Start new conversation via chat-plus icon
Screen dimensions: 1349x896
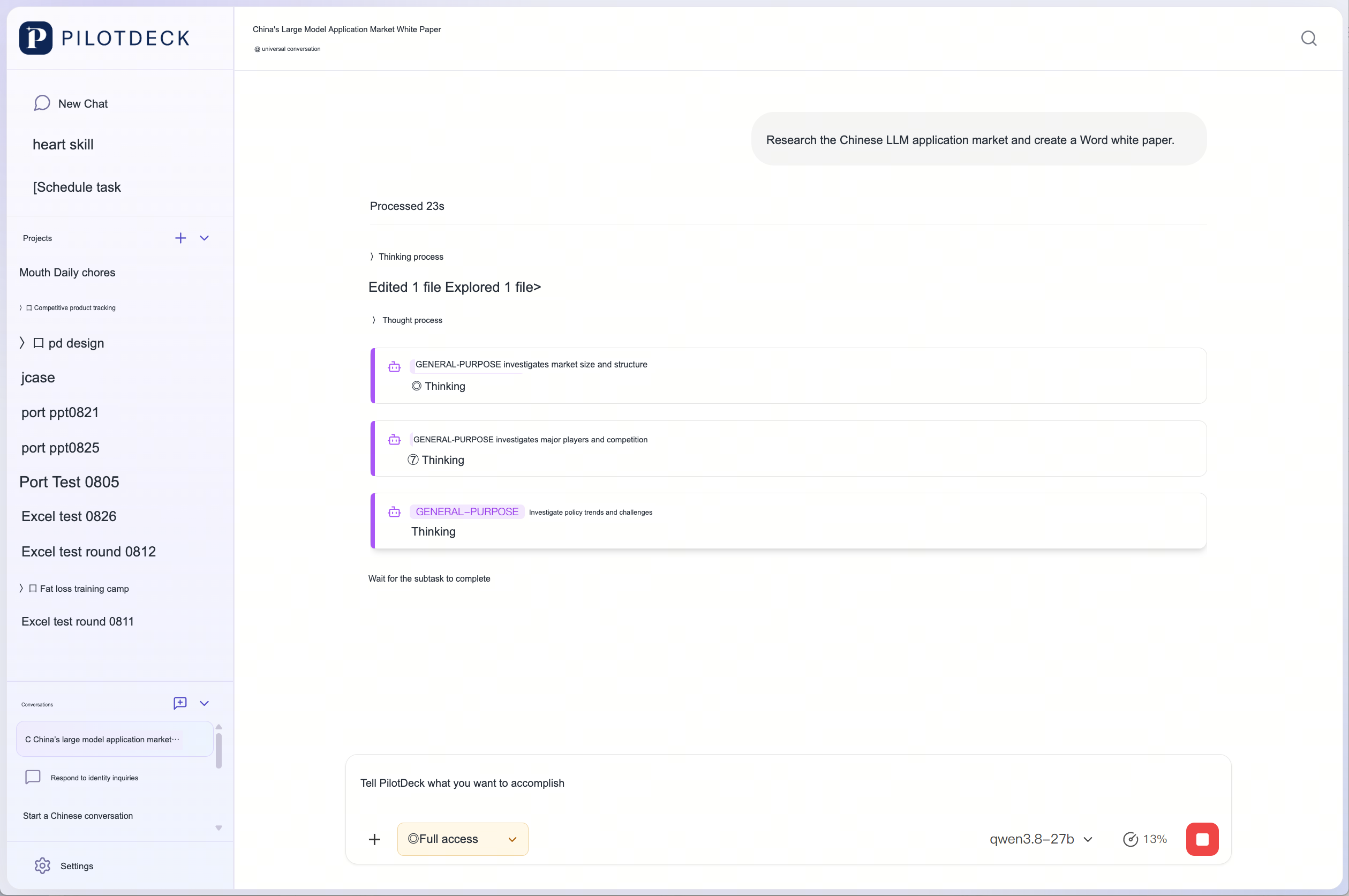180,703
